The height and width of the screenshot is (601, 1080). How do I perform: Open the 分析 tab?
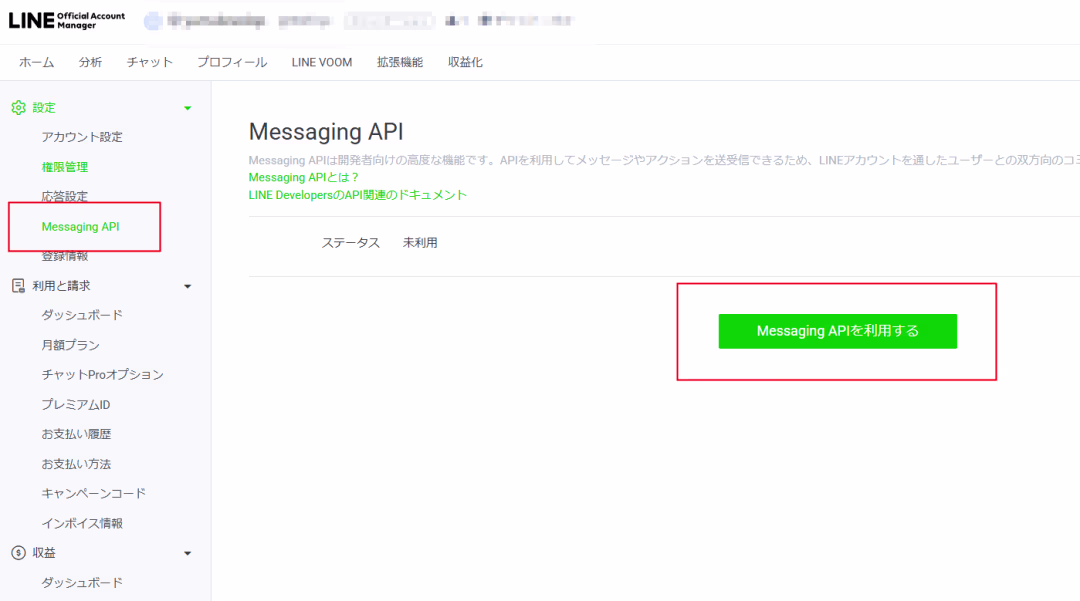click(90, 62)
